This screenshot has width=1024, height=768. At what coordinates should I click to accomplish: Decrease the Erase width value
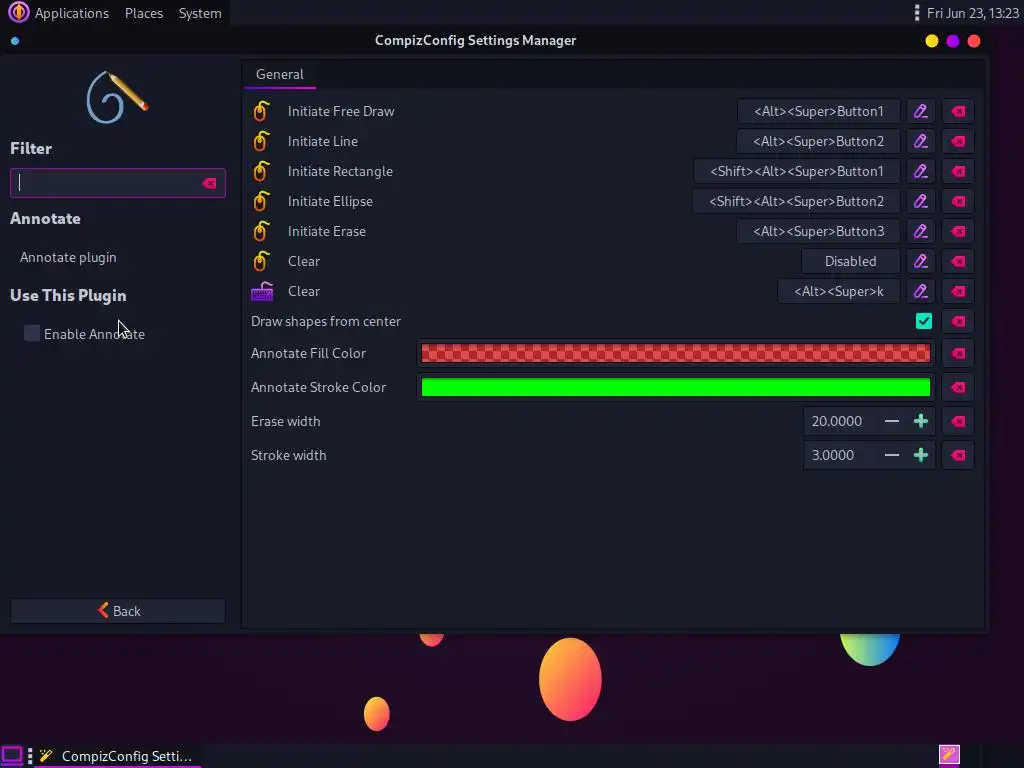point(891,421)
